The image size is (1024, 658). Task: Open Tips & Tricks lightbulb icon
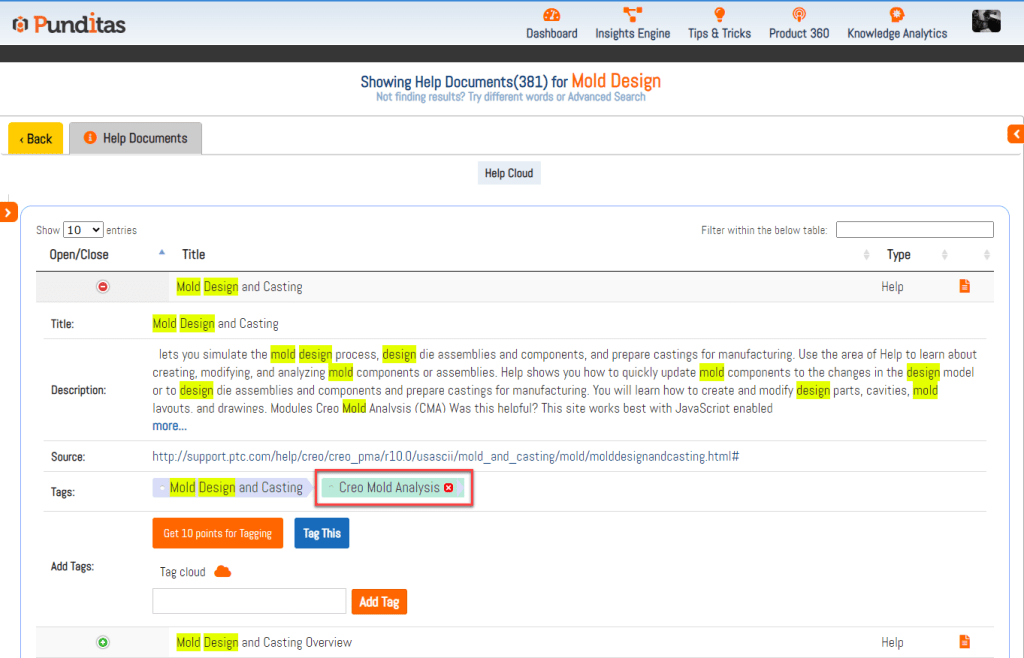tap(718, 15)
